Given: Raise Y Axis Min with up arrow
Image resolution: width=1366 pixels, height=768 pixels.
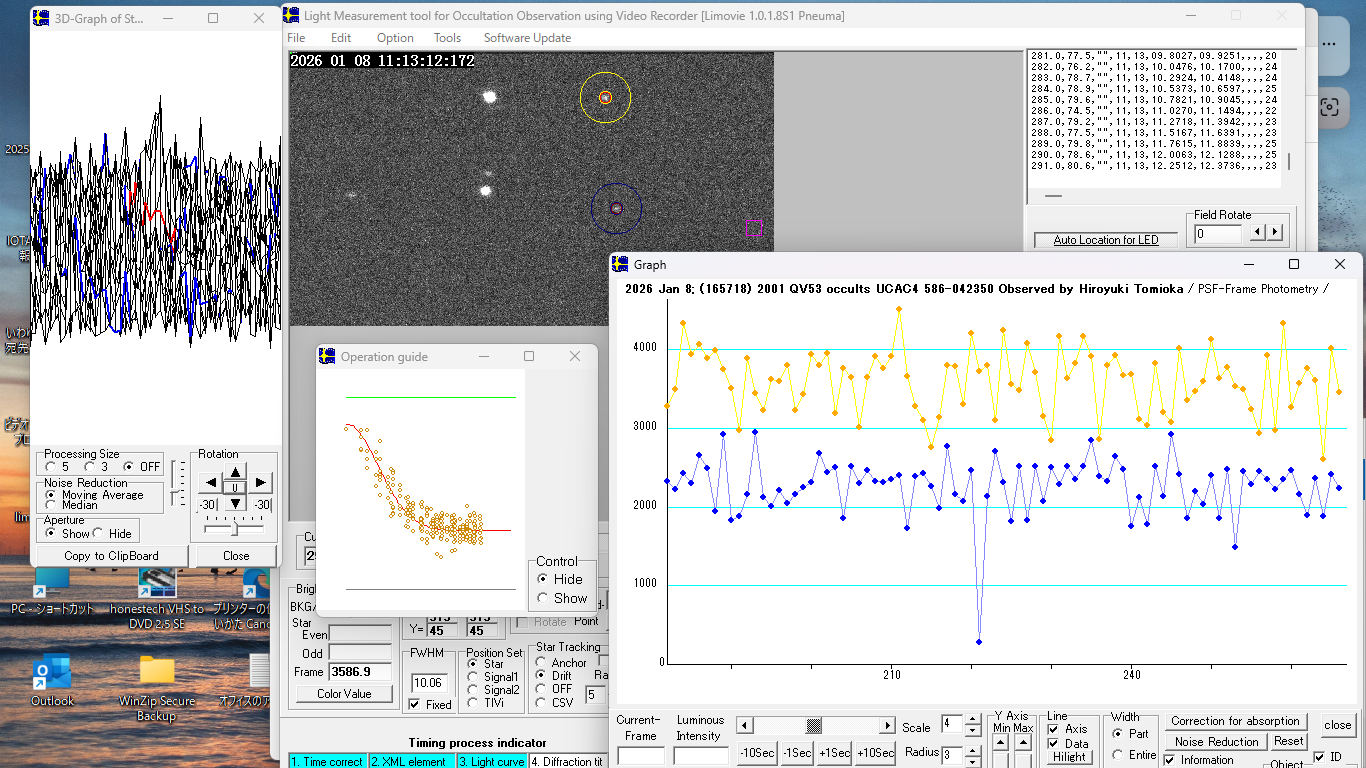Looking at the screenshot, I should point(1001,742).
